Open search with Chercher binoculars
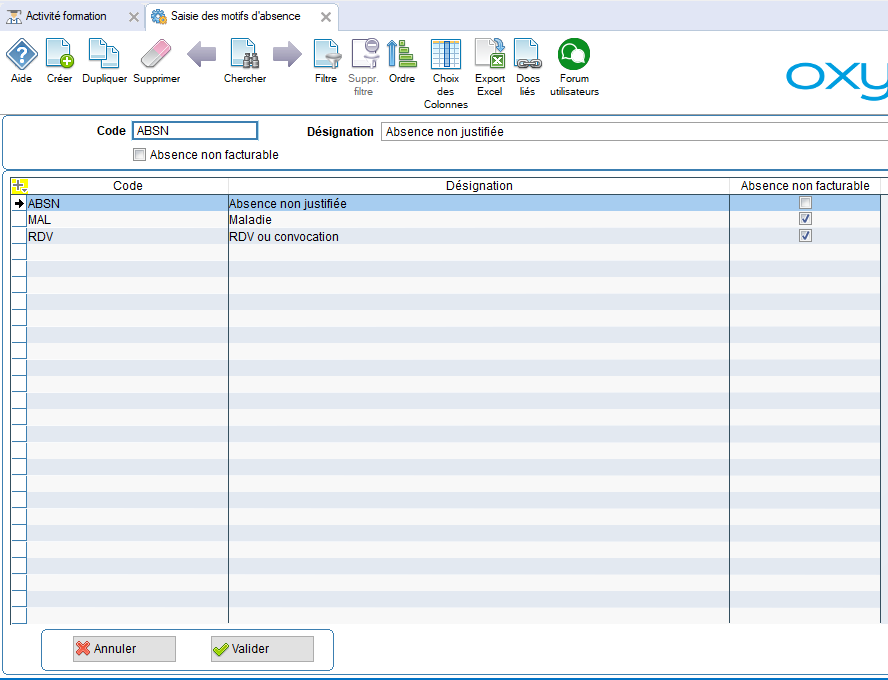The image size is (888, 680). coord(245,55)
